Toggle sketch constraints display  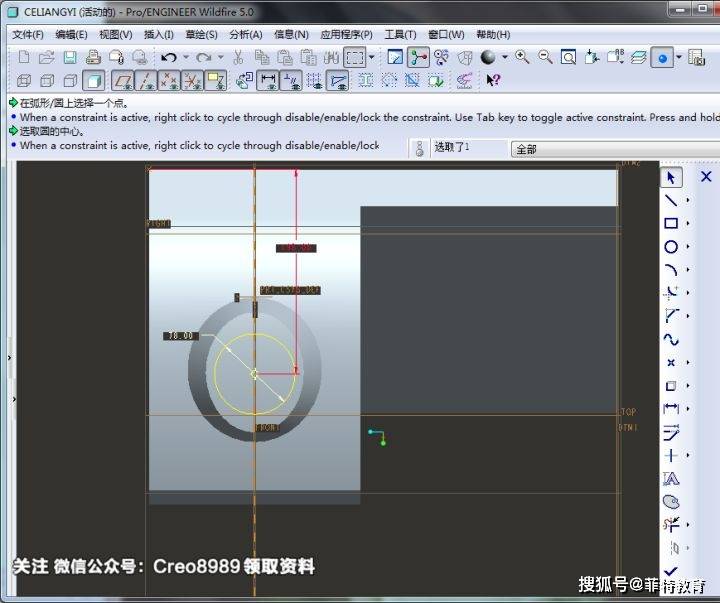[x=291, y=81]
